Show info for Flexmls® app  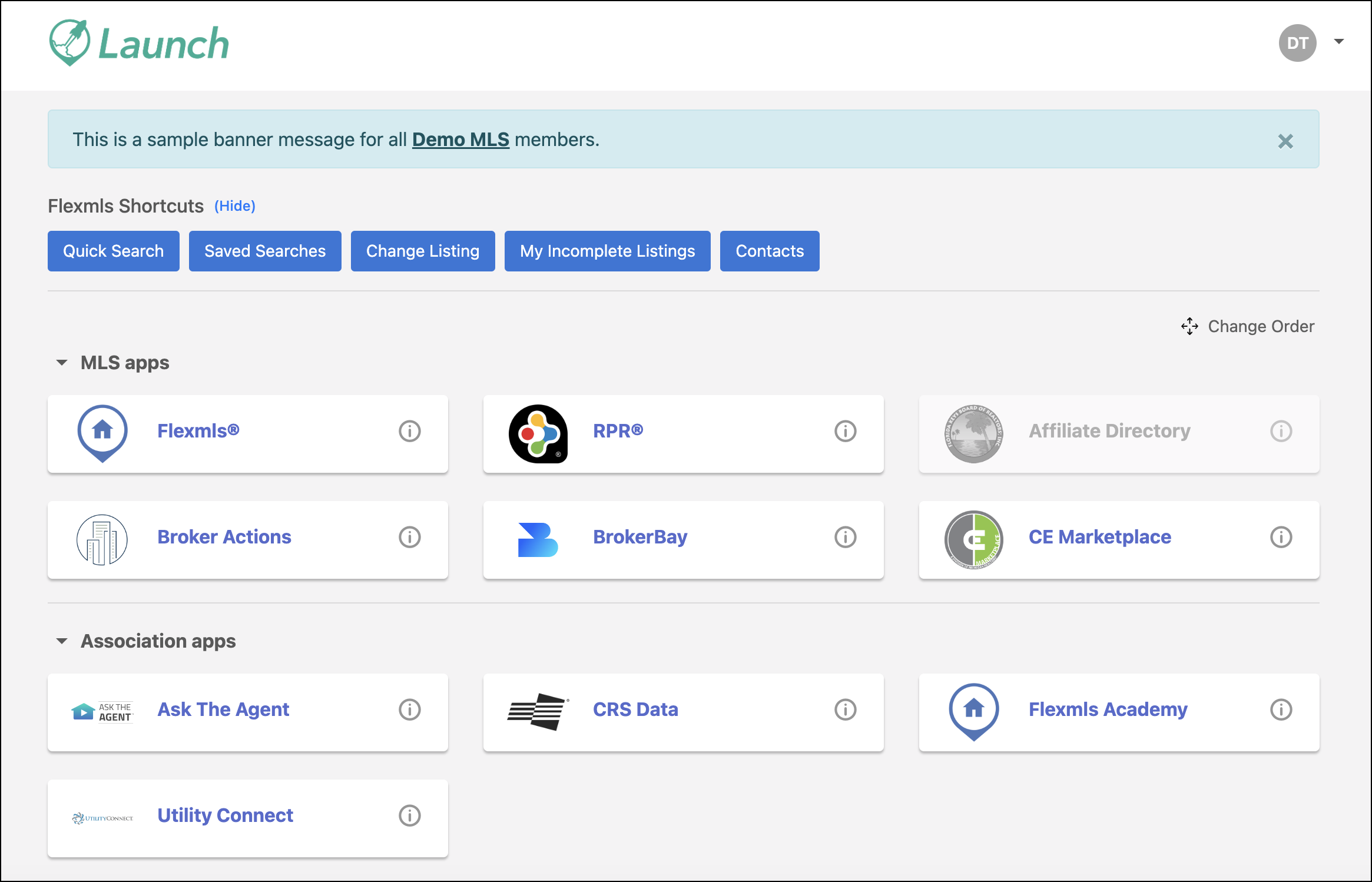coord(410,431)
